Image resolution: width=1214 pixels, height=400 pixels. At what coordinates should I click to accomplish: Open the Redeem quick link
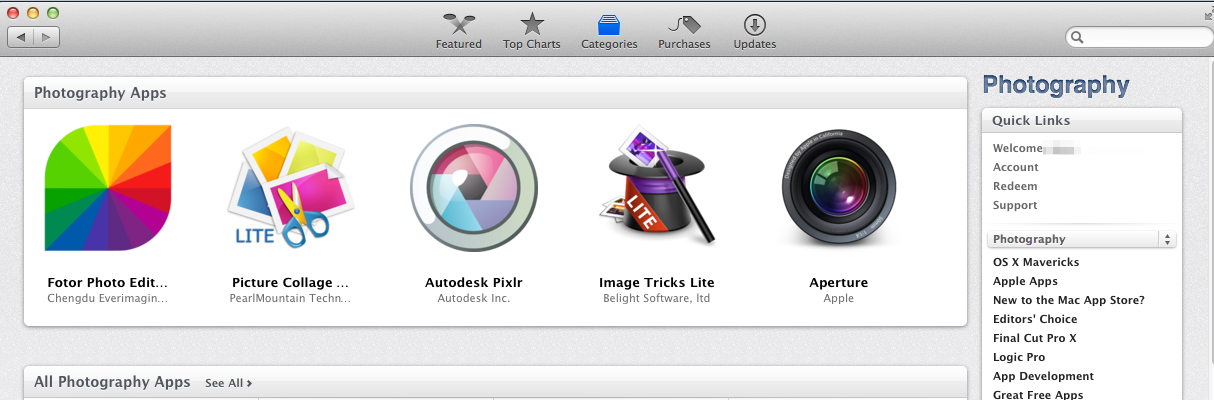click(1015, 186)
